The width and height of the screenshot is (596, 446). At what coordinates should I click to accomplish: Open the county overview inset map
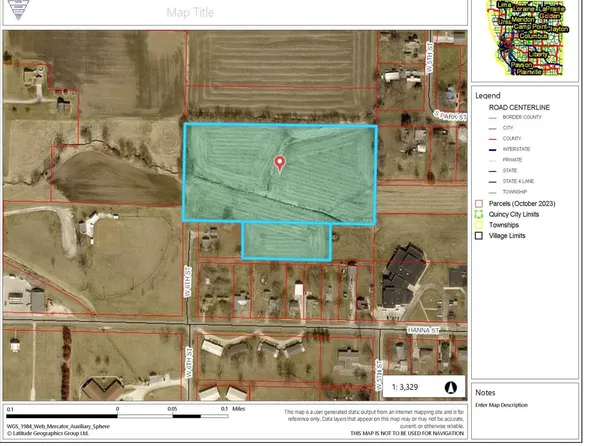click(526, 38)
